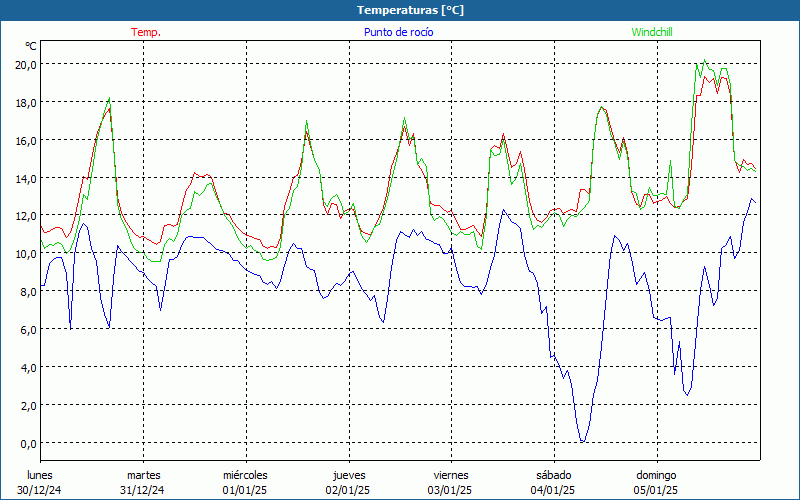Click the "miércoles" day label
The width and height of the screenshot is (800, 500).
(x=245, y=475)
